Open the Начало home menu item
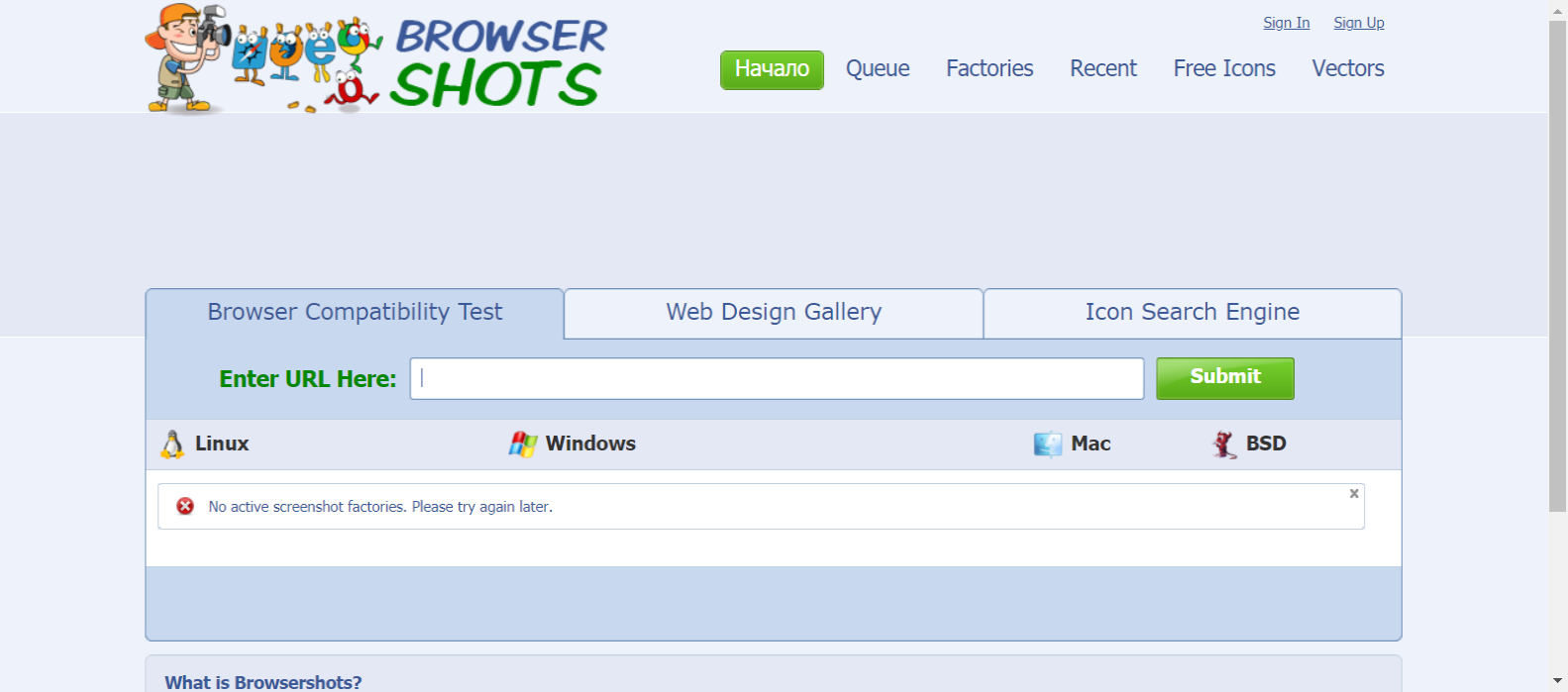1568x692 pixels. pyautogui.click(x=772, y=69)
